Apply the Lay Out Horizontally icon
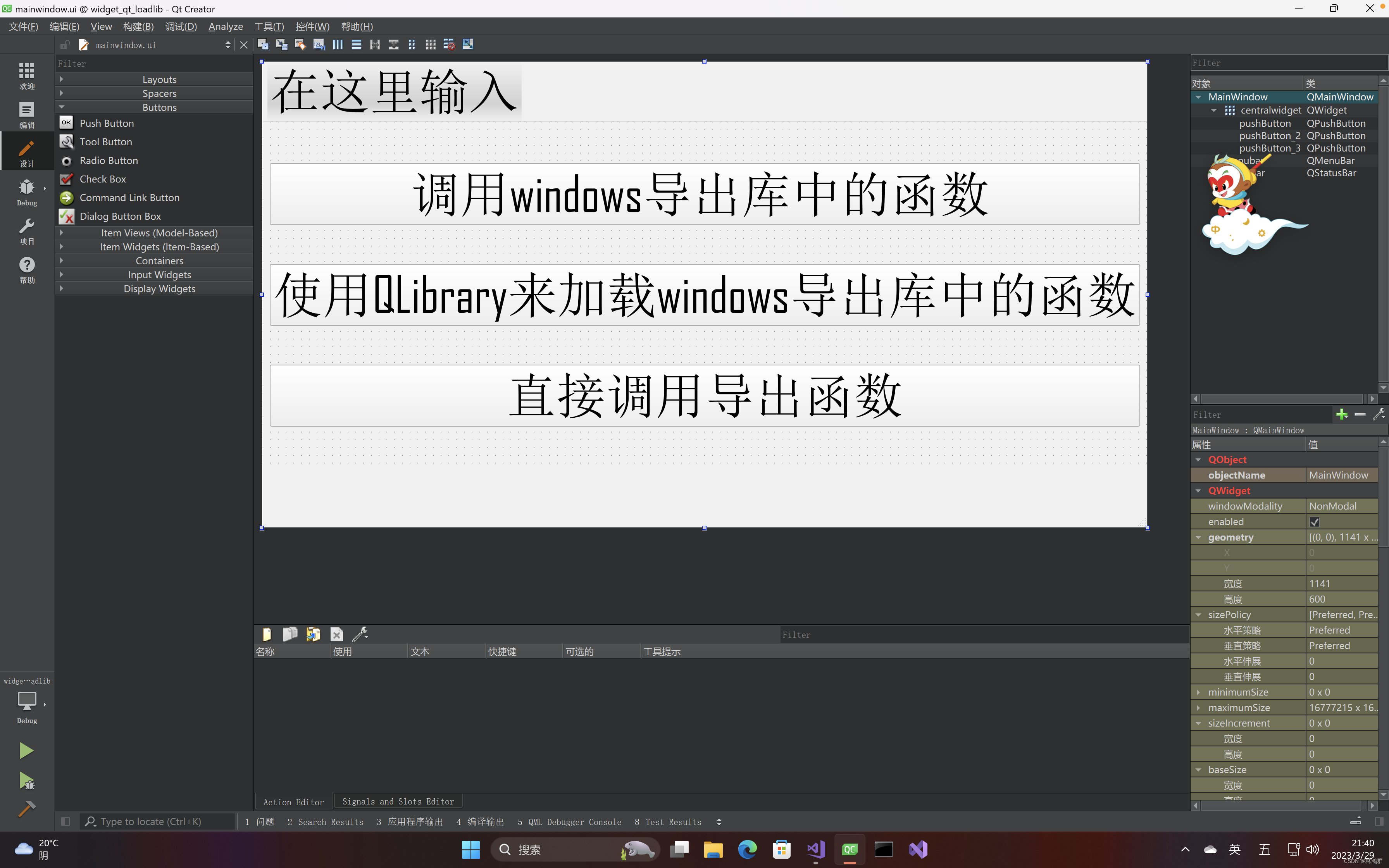 [x=338, y=44]
